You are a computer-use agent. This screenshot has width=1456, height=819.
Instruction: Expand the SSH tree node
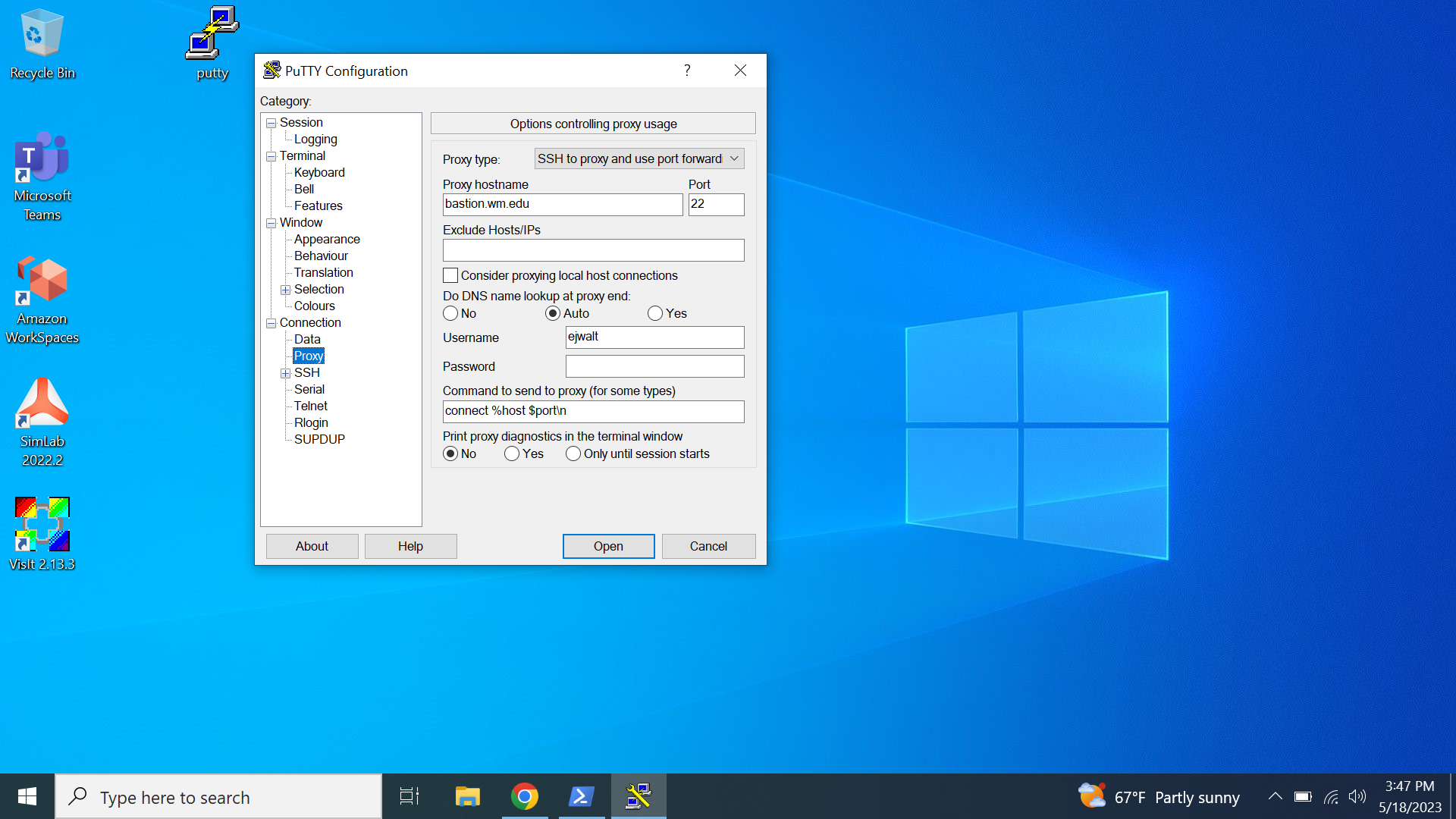285,373
